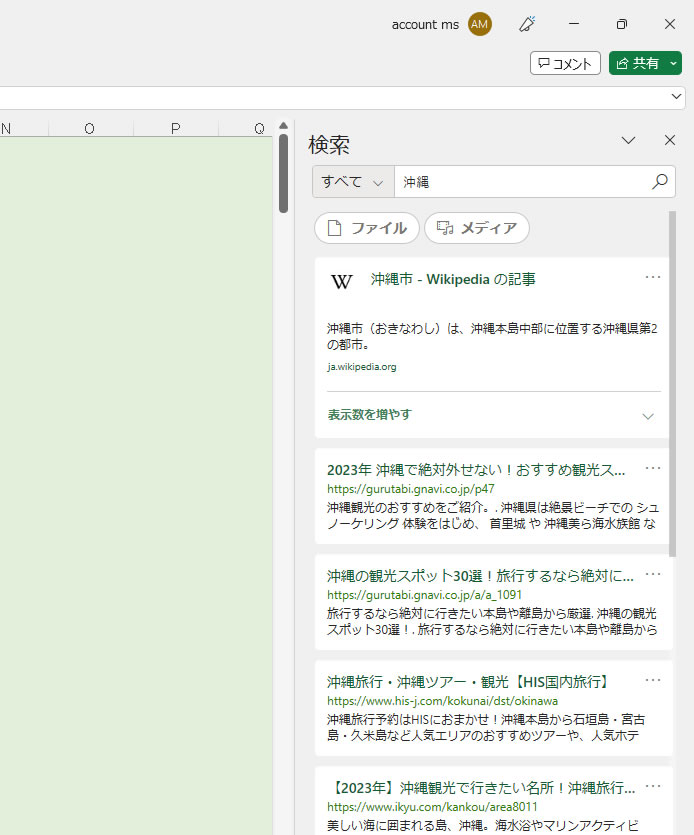Close the 検索 search pane
This screenshot has width=694, height=835.
(670, 140)
